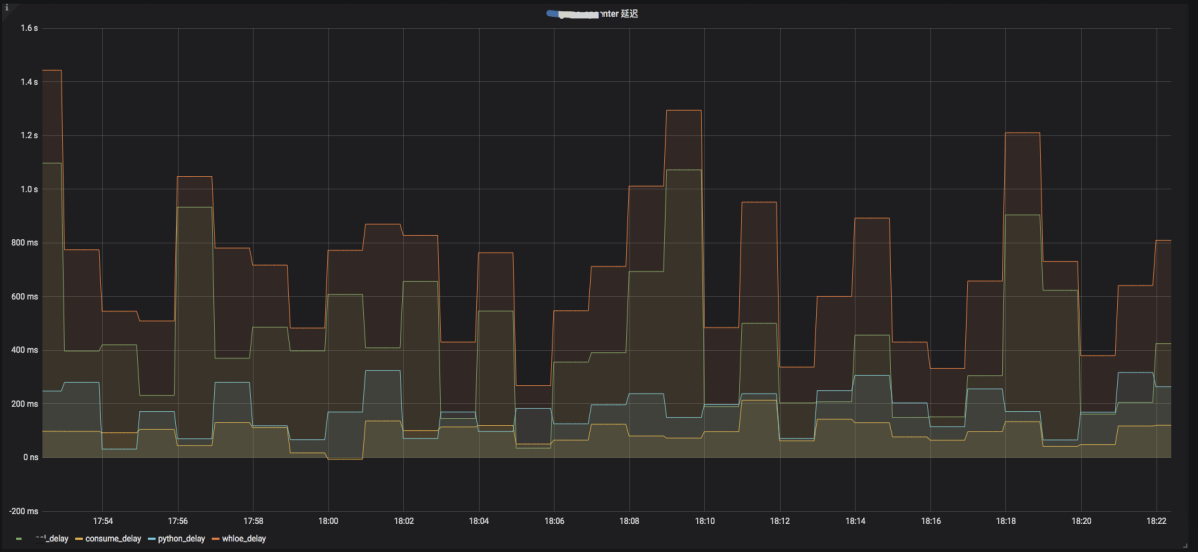Click the 18:22 time axis label

[1157, 521]
